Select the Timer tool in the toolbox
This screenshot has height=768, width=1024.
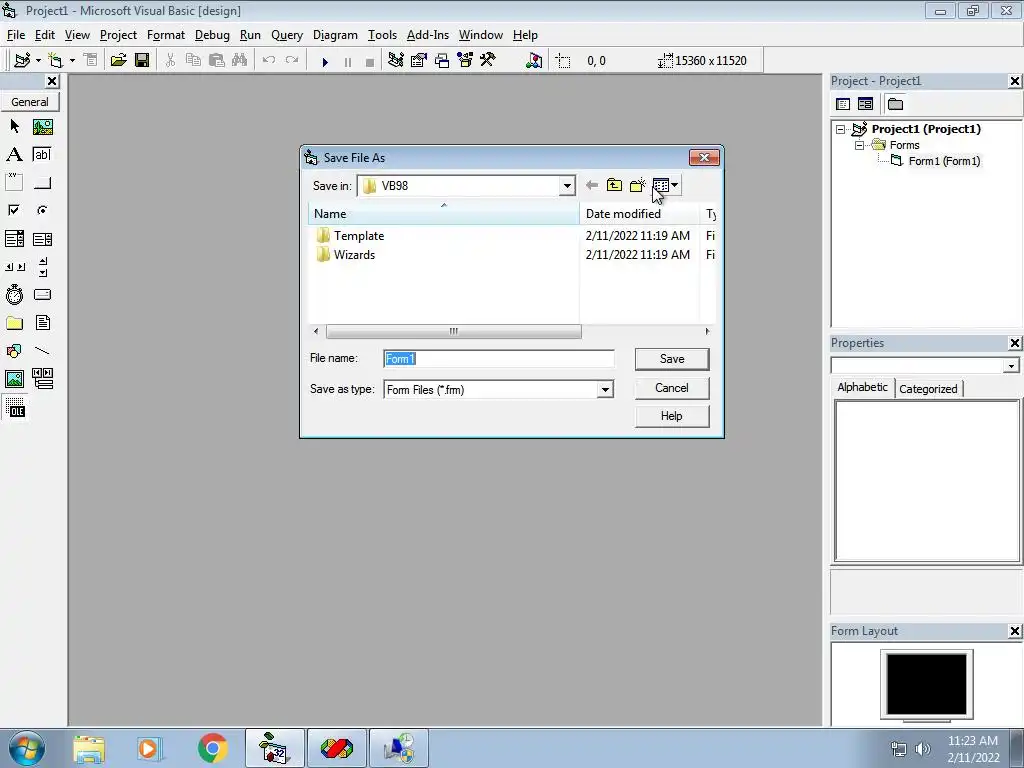click(x=14, y=295)
